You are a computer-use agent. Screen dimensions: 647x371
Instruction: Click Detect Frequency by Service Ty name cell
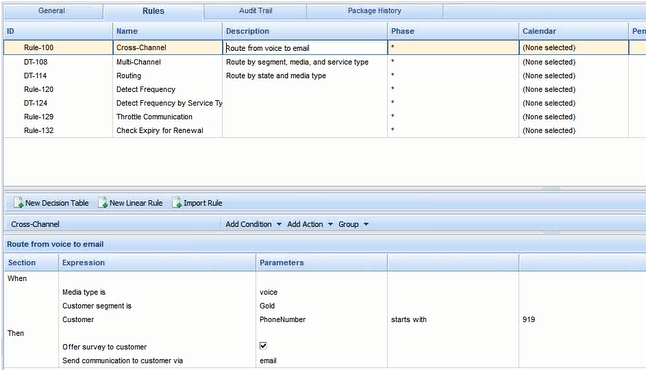tap(169, 103)
